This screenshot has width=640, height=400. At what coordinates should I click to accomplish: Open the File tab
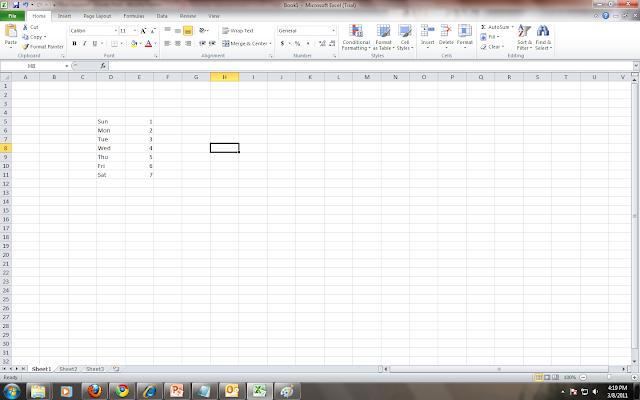pos(12,16)
